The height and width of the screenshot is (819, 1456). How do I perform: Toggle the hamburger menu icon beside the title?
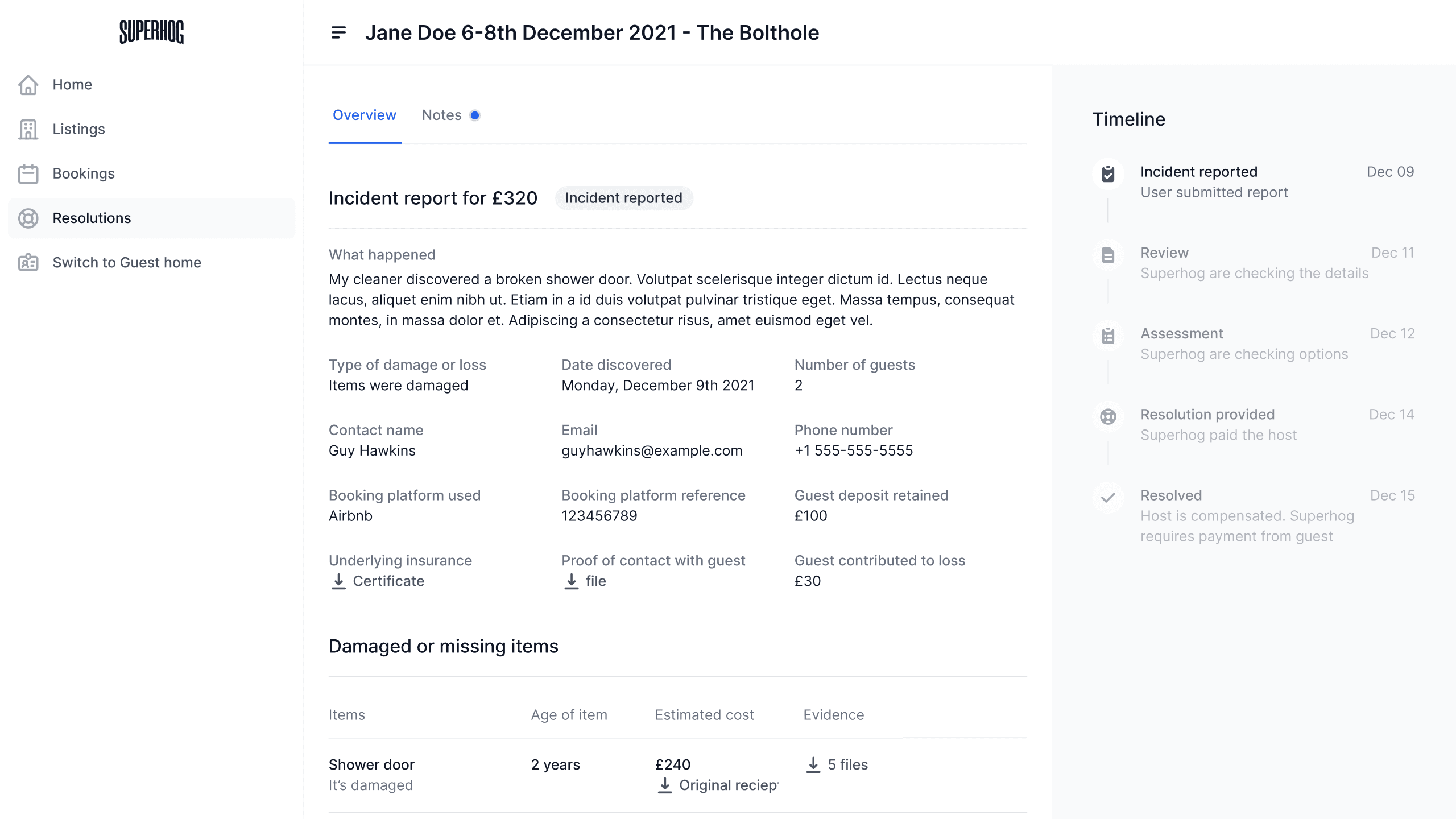pyautogui.click(x=338, y=32)
